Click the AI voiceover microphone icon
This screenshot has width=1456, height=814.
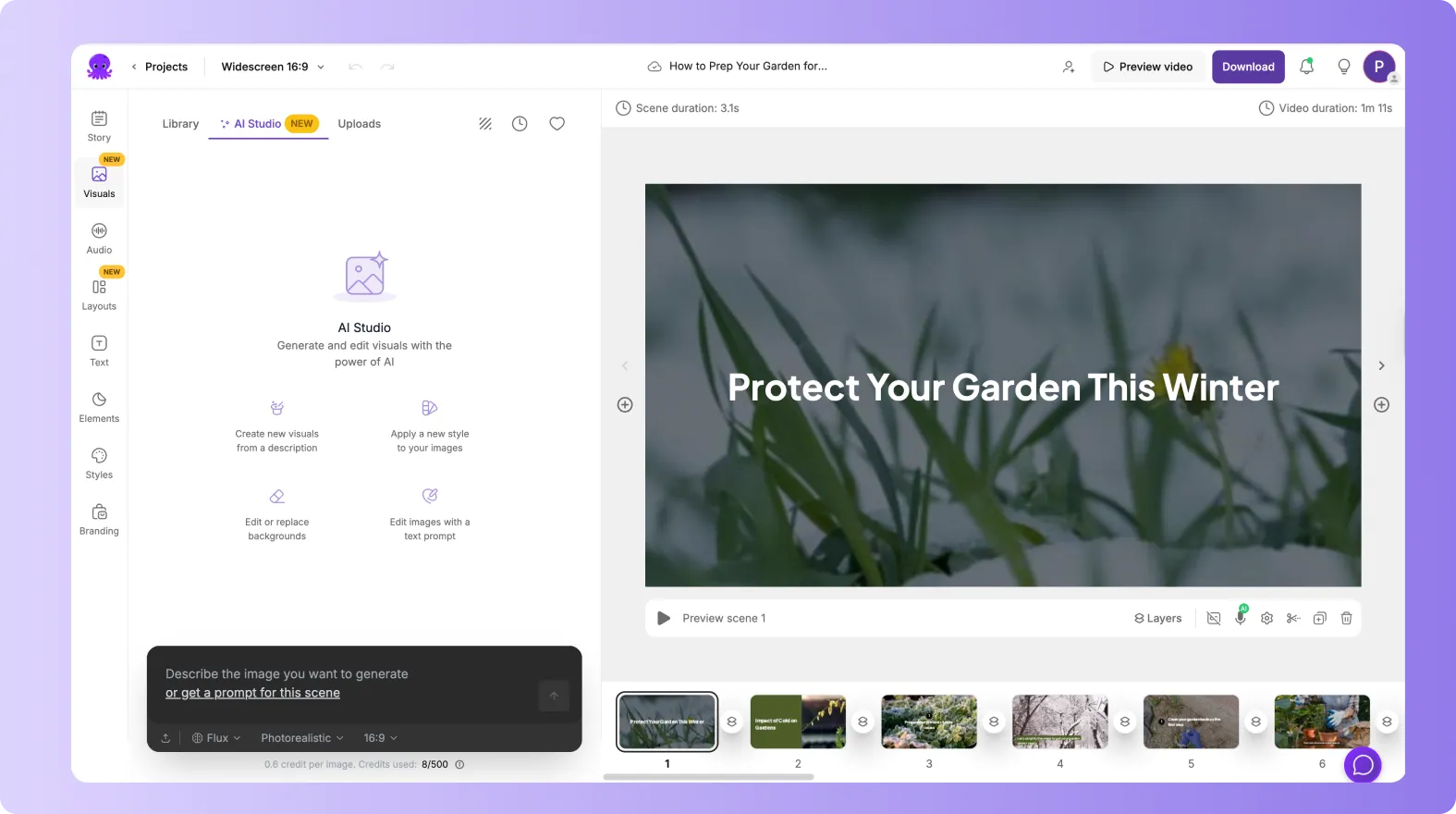coord(1240,618)
